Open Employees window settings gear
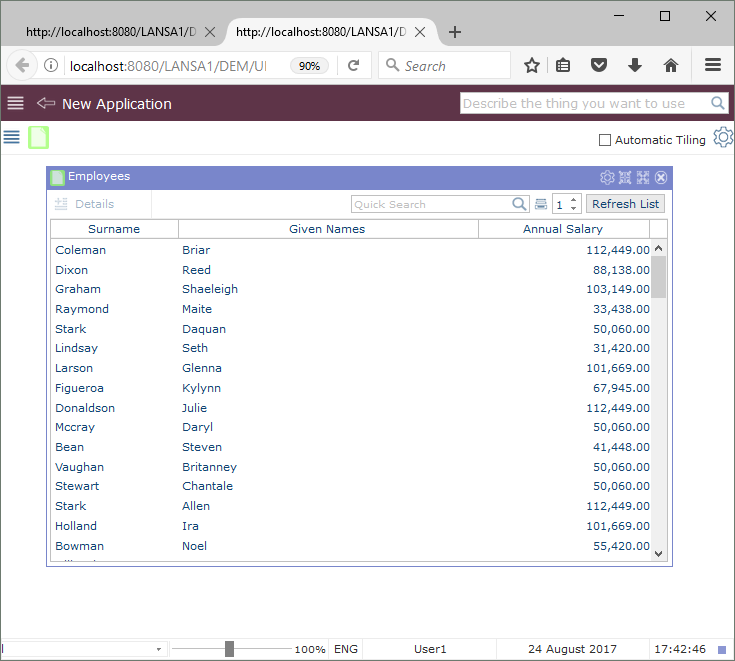This screenshot has width=735, height=661. pyautogui.click(x=607, y=177)
